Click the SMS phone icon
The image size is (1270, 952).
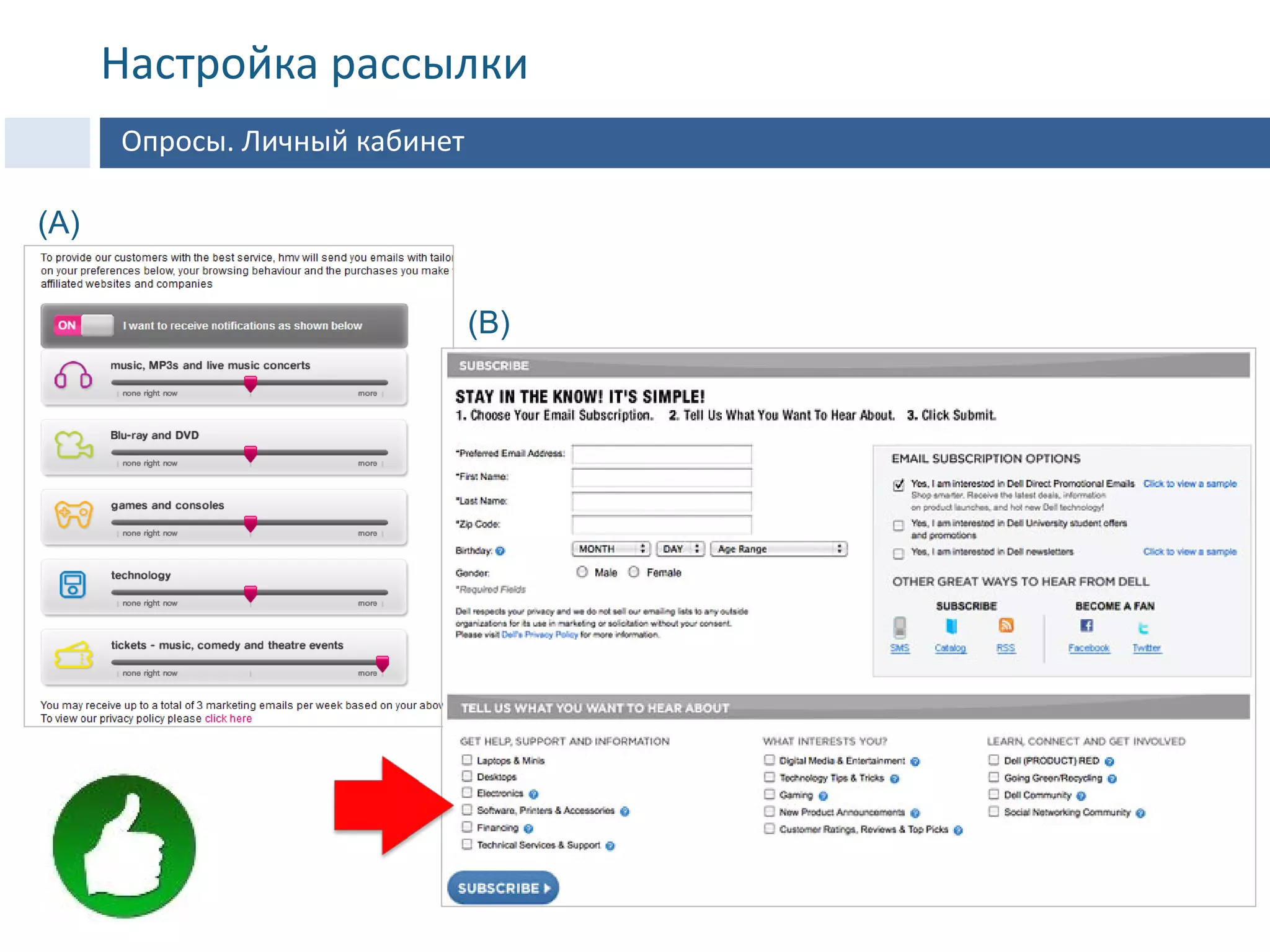(900, 627)
